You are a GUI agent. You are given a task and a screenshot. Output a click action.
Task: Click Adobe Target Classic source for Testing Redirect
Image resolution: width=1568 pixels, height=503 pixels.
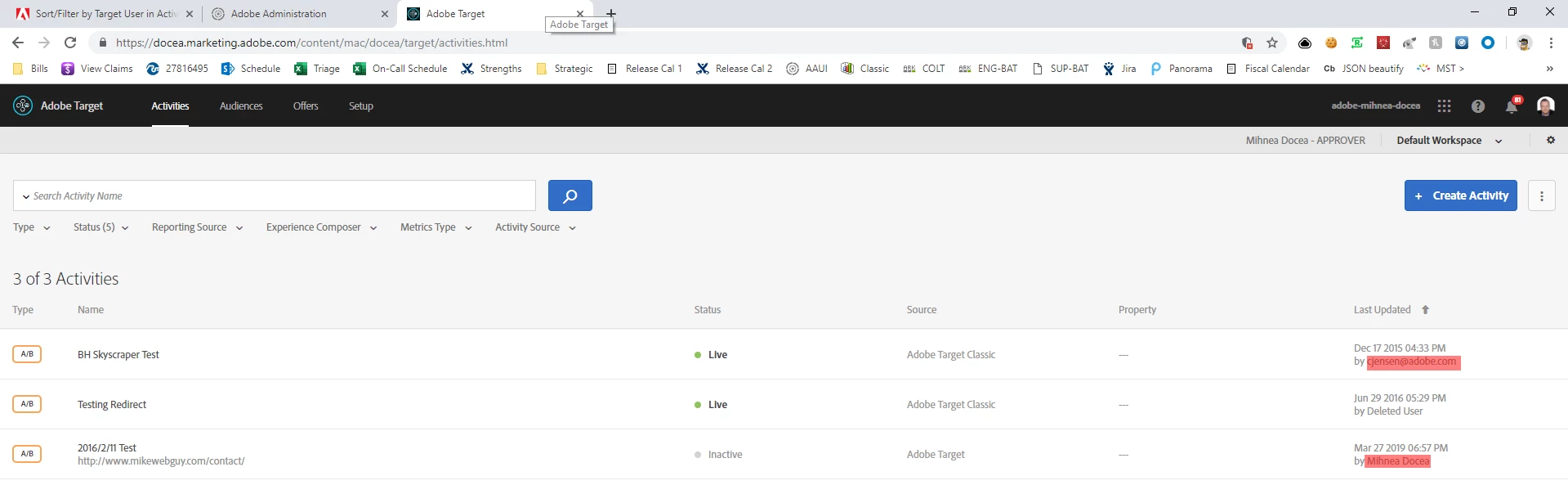pyautogui.click(x=951, y=404)
